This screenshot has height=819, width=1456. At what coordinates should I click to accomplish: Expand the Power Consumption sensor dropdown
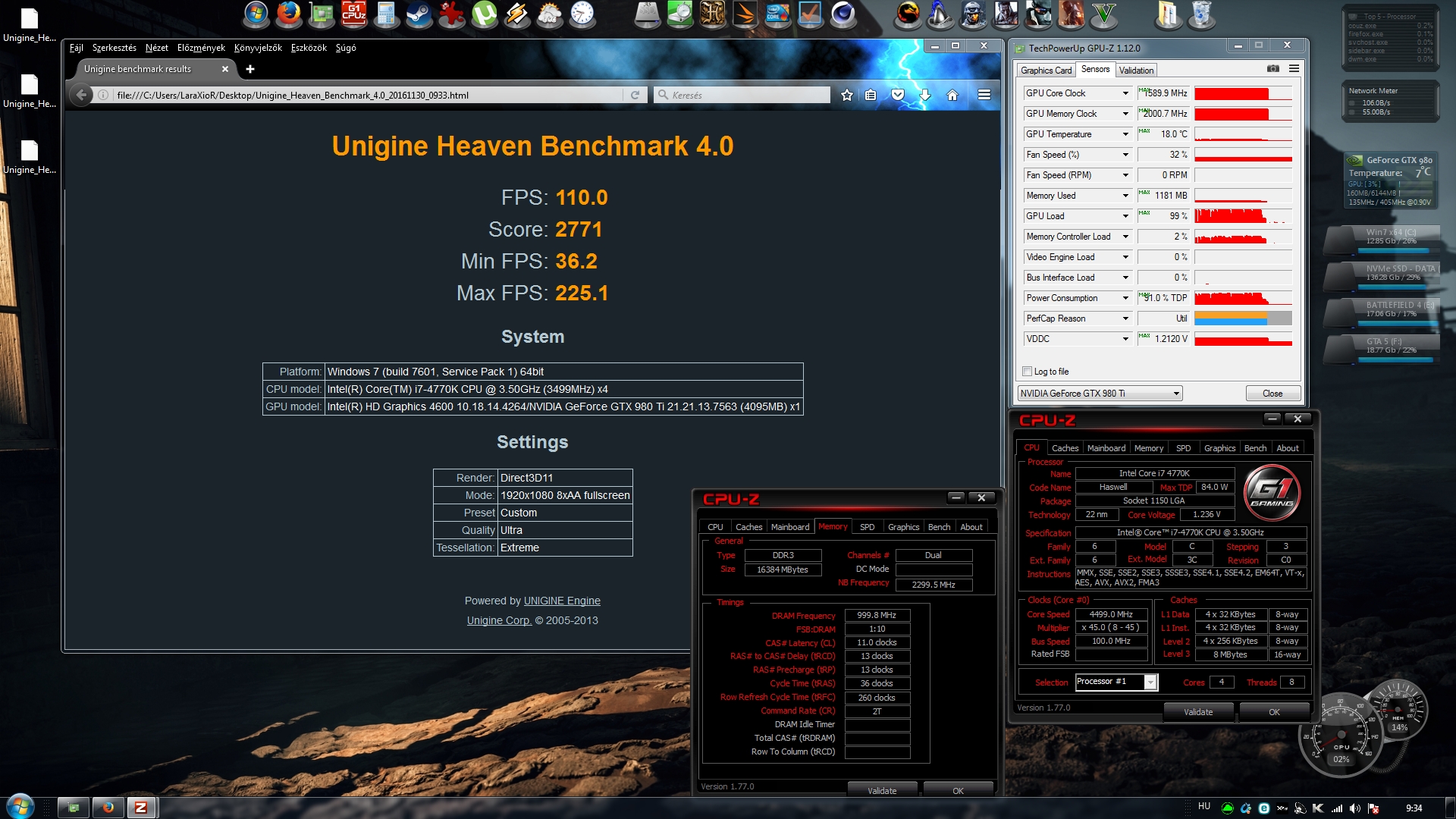1125,298
